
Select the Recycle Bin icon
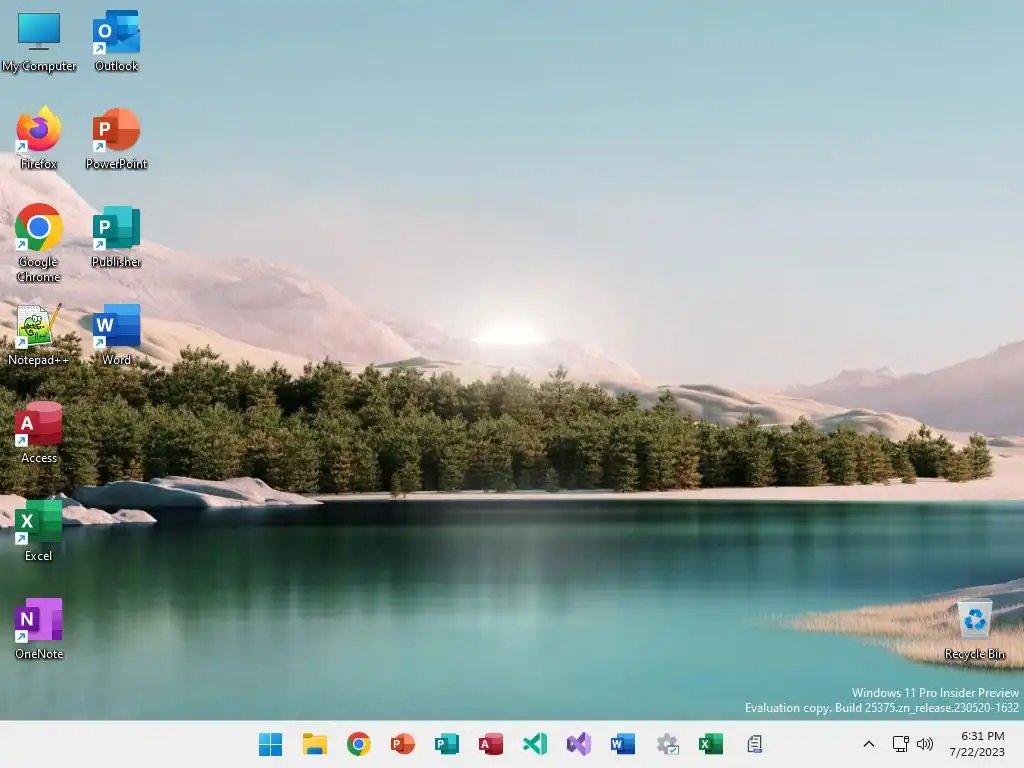coord(974,630)
